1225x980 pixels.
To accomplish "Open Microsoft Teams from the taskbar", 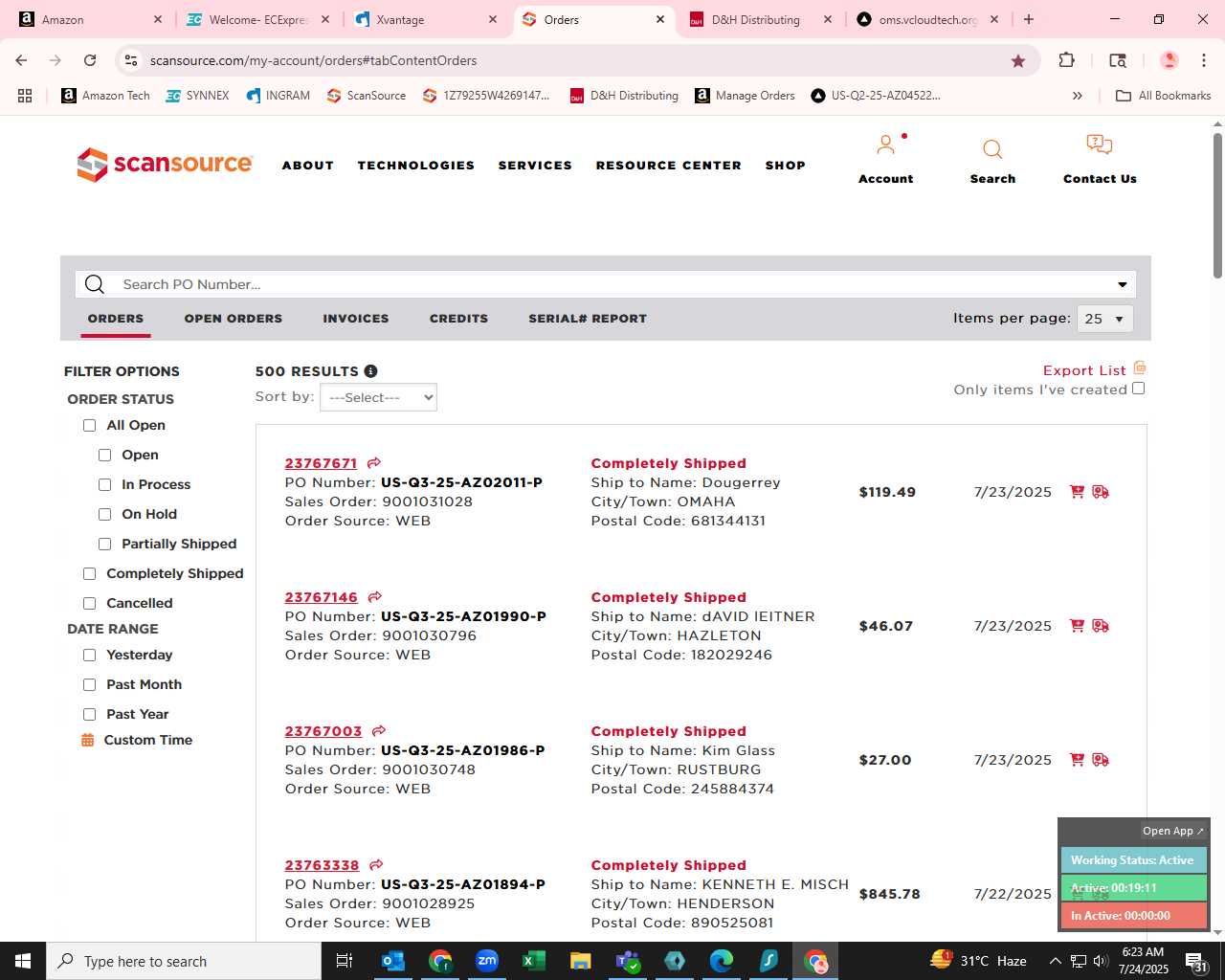I will tap(628, 961).
